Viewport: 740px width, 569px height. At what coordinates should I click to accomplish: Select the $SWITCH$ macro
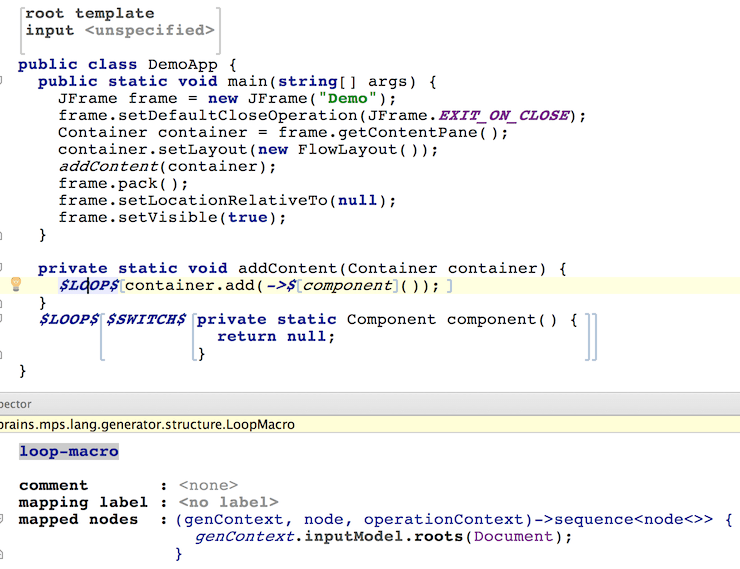point(146,319)
